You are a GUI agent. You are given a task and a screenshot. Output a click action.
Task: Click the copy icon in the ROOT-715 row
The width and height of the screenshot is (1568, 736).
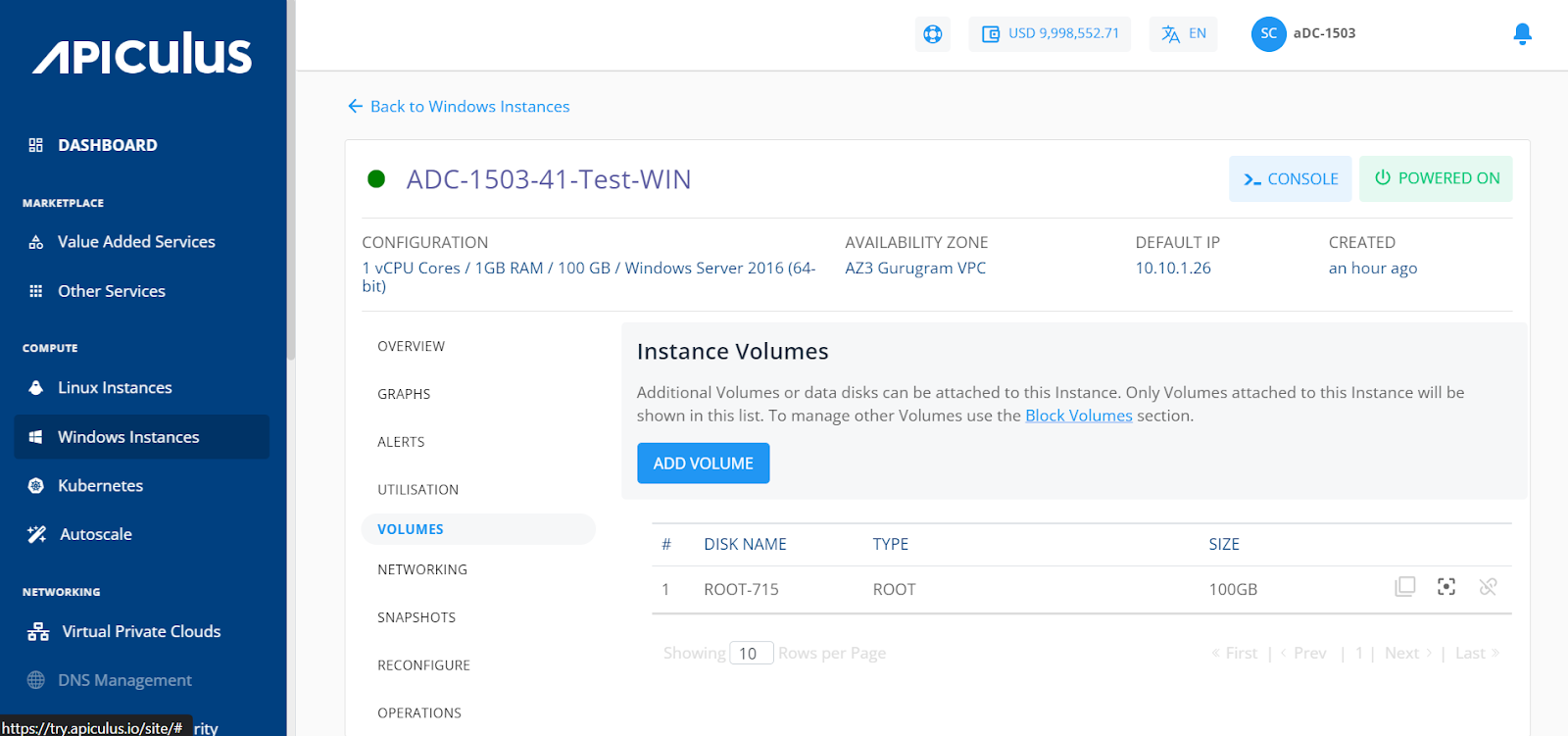pyautogui.click(x=1404, y=587)
